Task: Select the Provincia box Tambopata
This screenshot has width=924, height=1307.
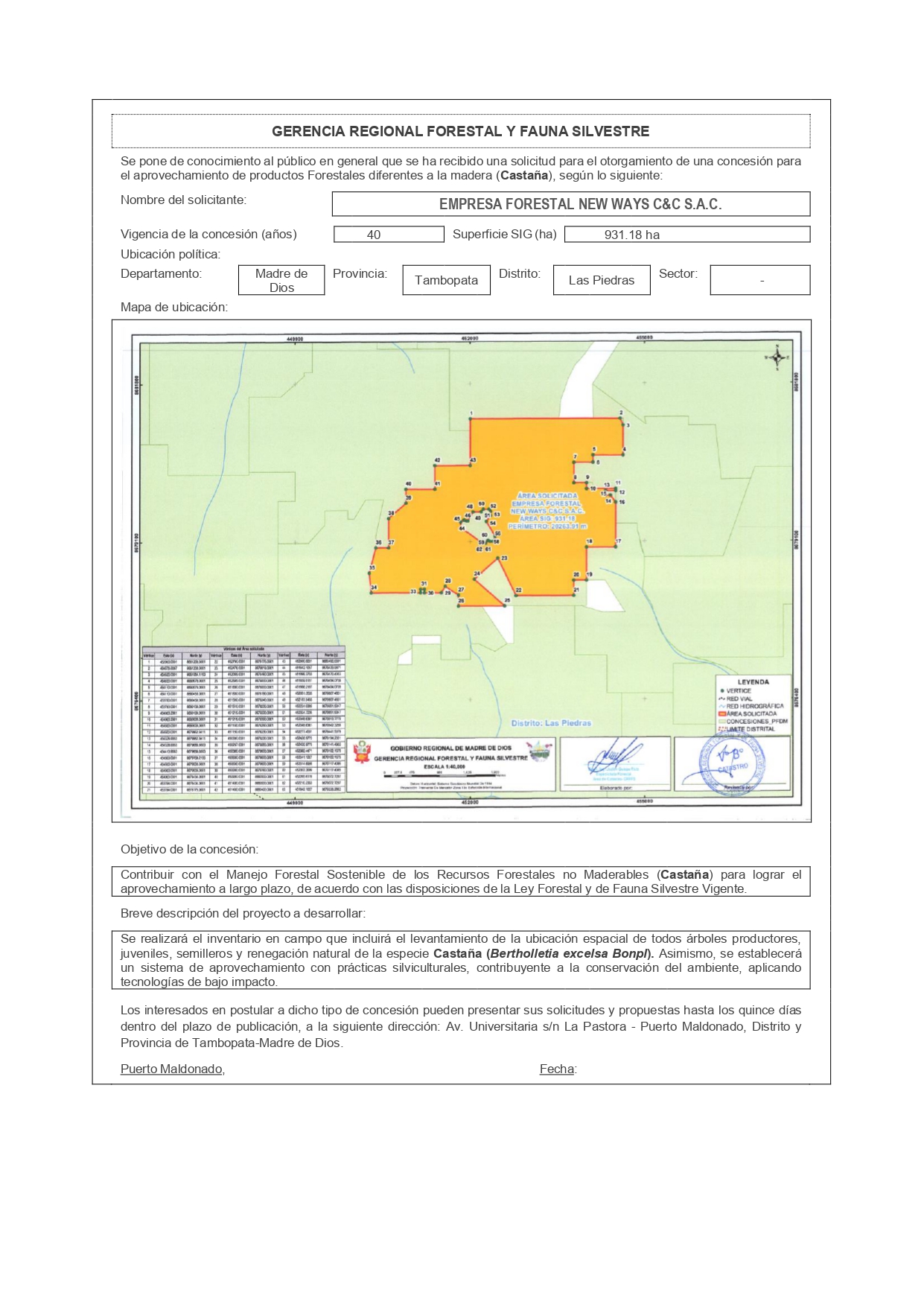Action: (x=446, y=281)
